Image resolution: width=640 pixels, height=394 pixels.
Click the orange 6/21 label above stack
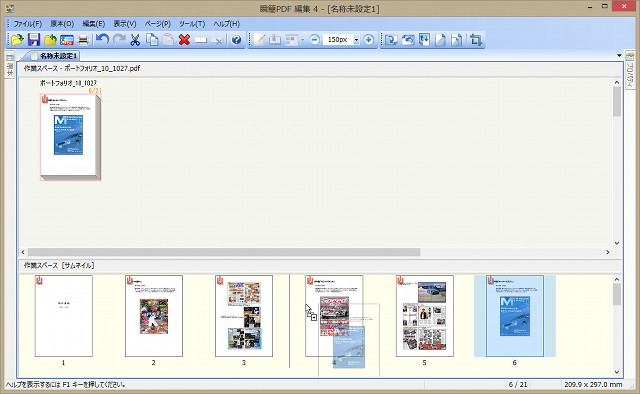coord(95,90)
